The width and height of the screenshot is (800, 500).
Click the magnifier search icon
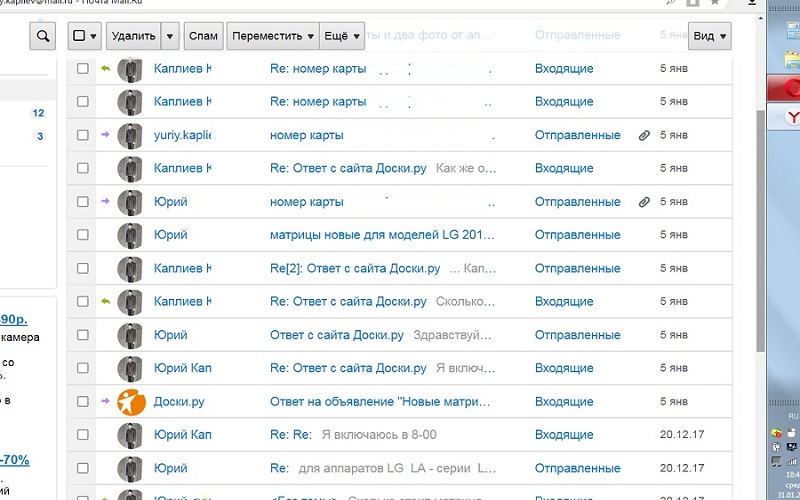pos(43,36)
